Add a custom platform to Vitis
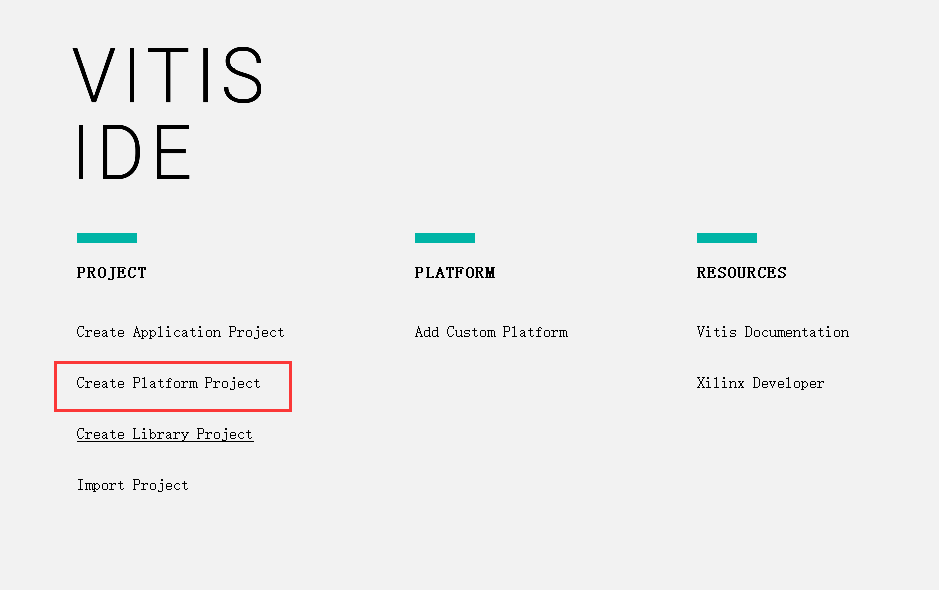Image resolution: width=939 pixels, height=590 pixels. 491,332
